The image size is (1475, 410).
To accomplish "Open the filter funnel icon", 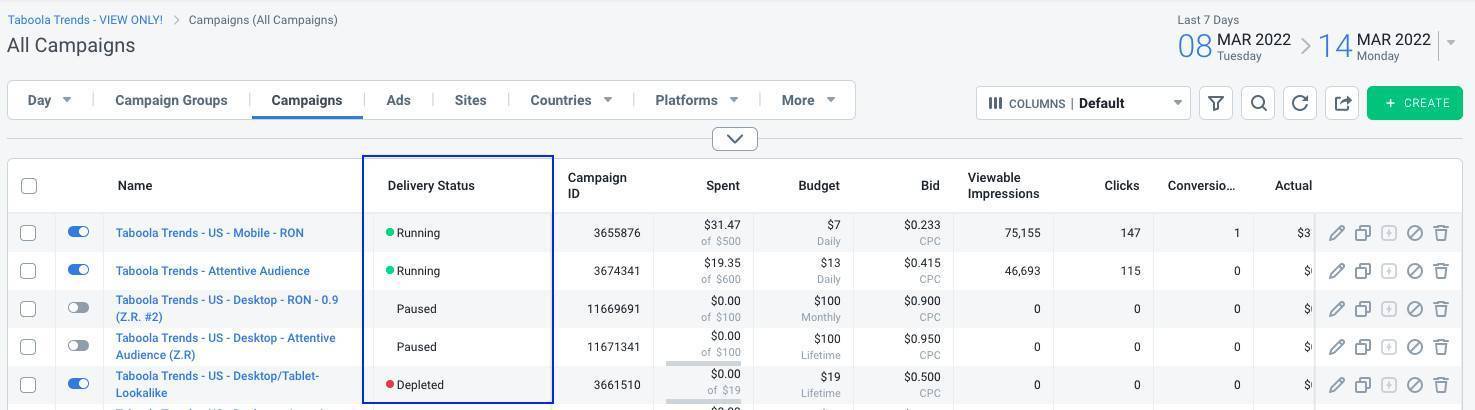I will click(1216, 103).
